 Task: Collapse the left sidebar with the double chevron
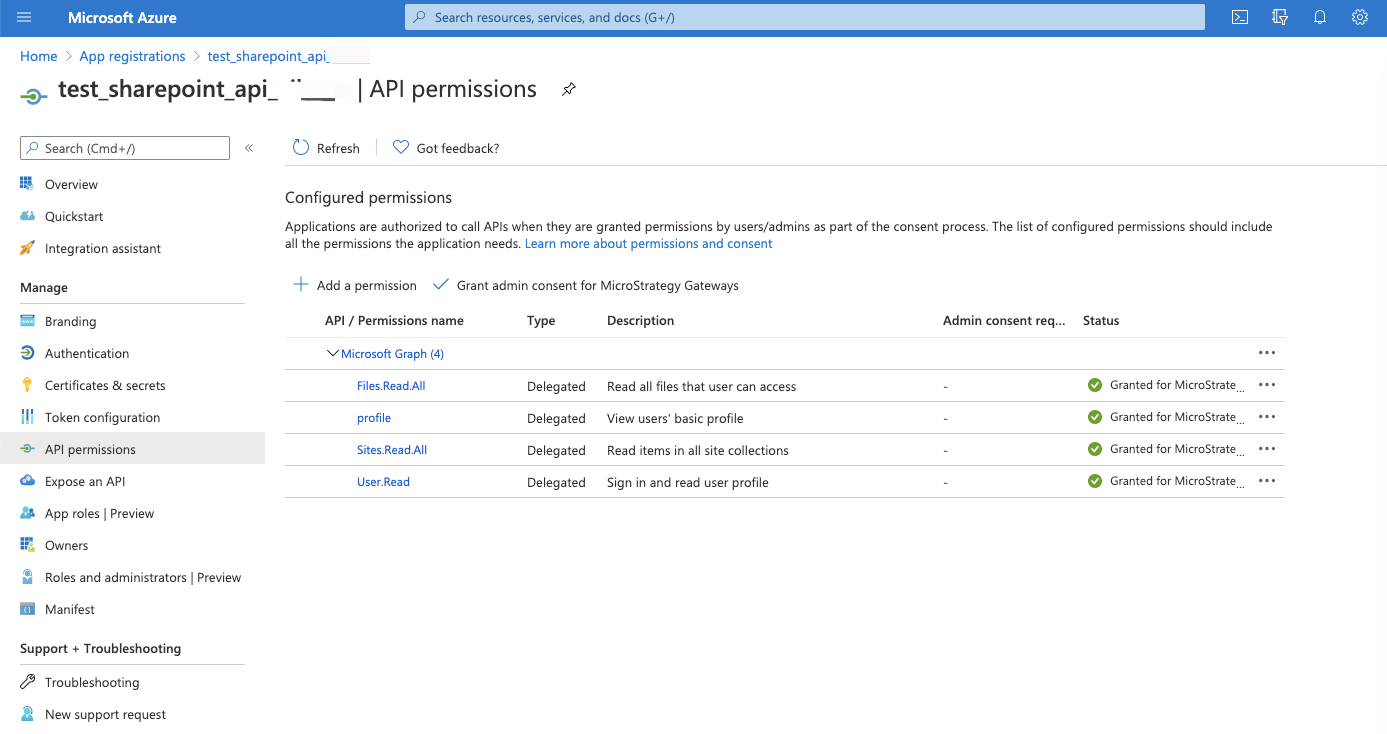tap(249, 147)
